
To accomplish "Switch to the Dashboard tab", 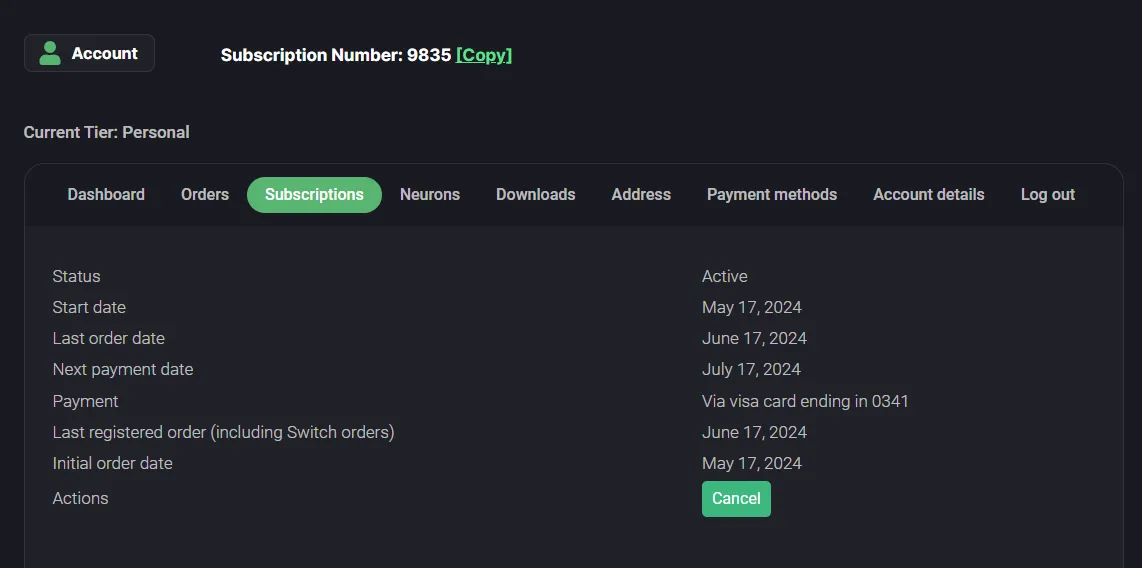I will pyautogui.click(x=106, y=195).
